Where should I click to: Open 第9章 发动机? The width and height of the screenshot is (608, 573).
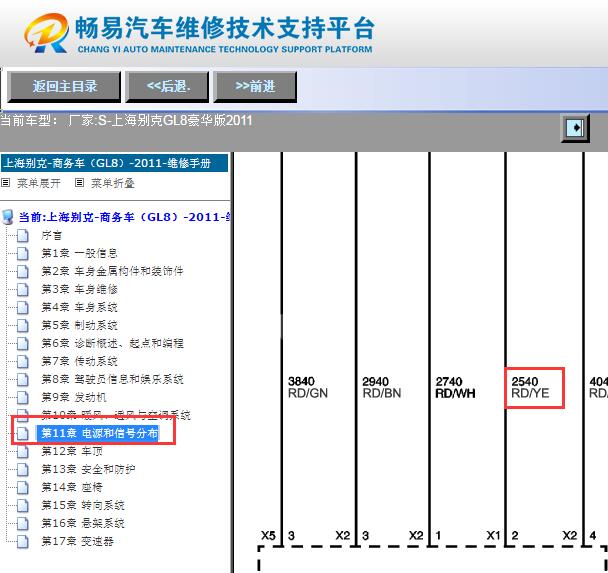74,397
